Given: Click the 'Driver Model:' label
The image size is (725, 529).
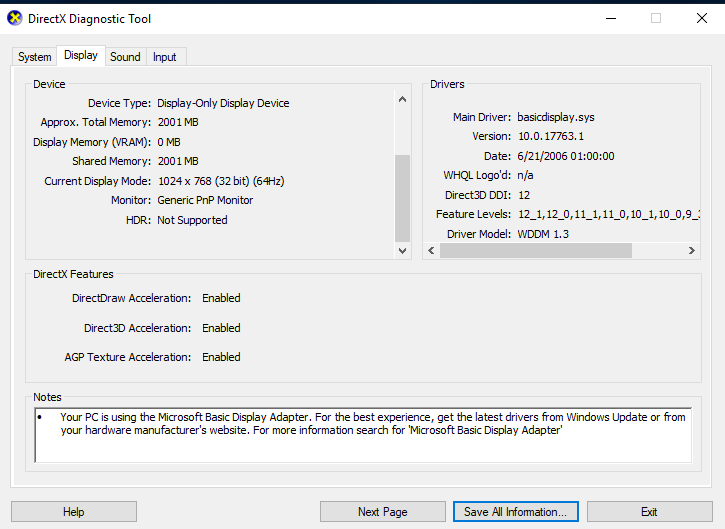Looking at the screenshot, I should pos(479,234).
